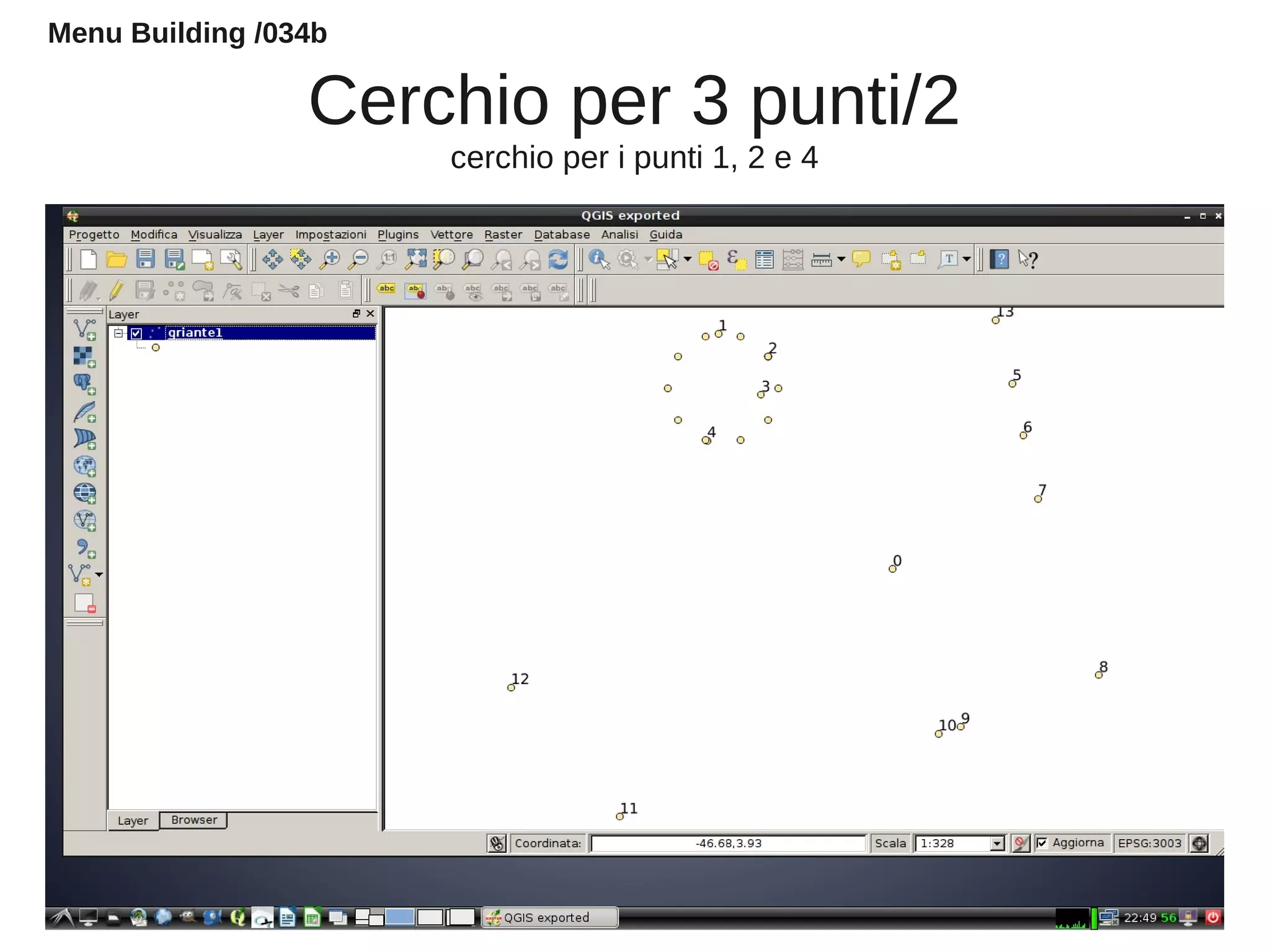Viewport: 1270px width, 952px height.
Task: Click the Add Vector Layer icon
Action: (84, 329)
